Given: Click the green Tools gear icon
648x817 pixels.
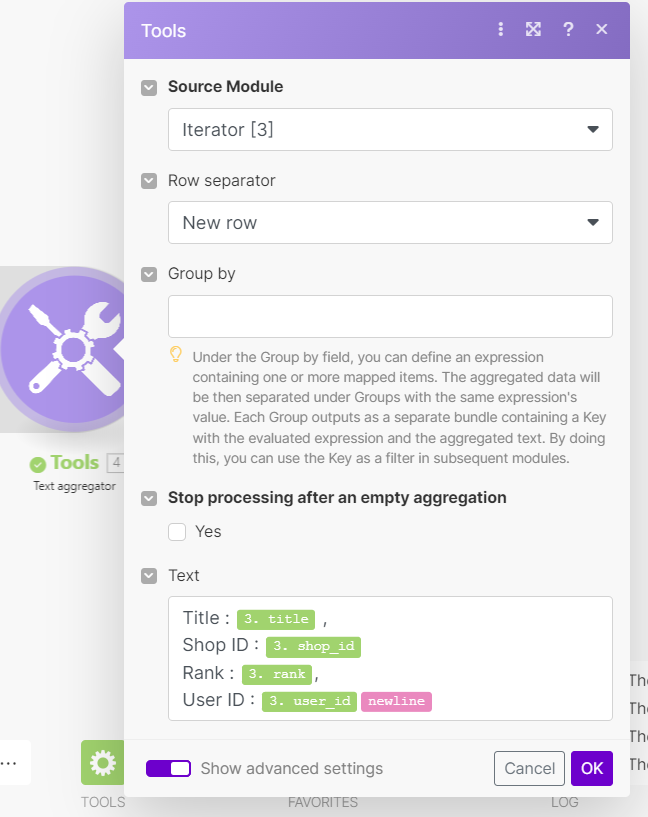Looking at the screenshot, I should click(102, 763).
